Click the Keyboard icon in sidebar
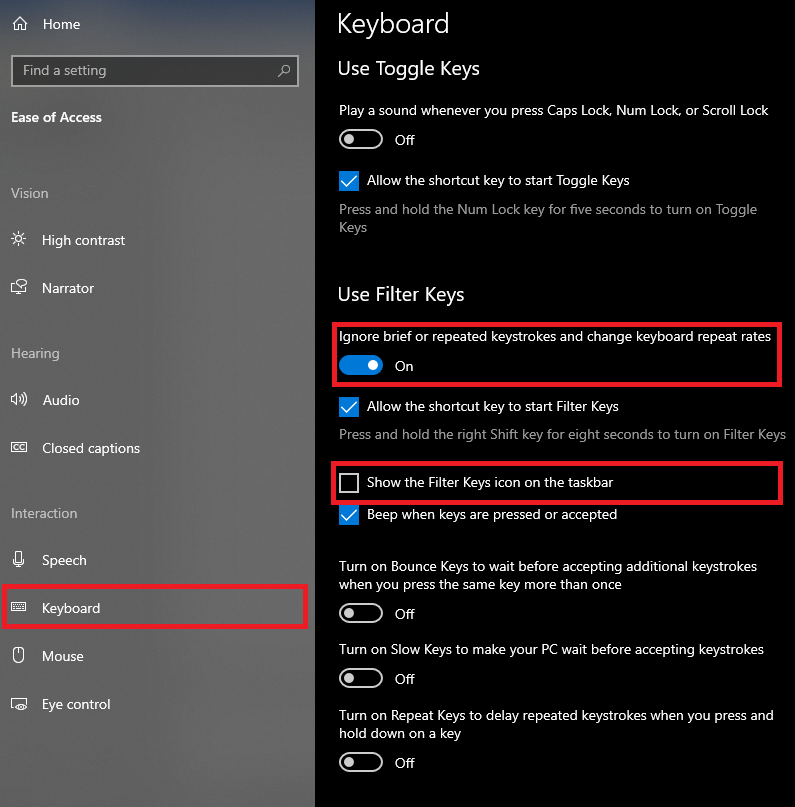The image size is (795, 807). coord(19,607)
